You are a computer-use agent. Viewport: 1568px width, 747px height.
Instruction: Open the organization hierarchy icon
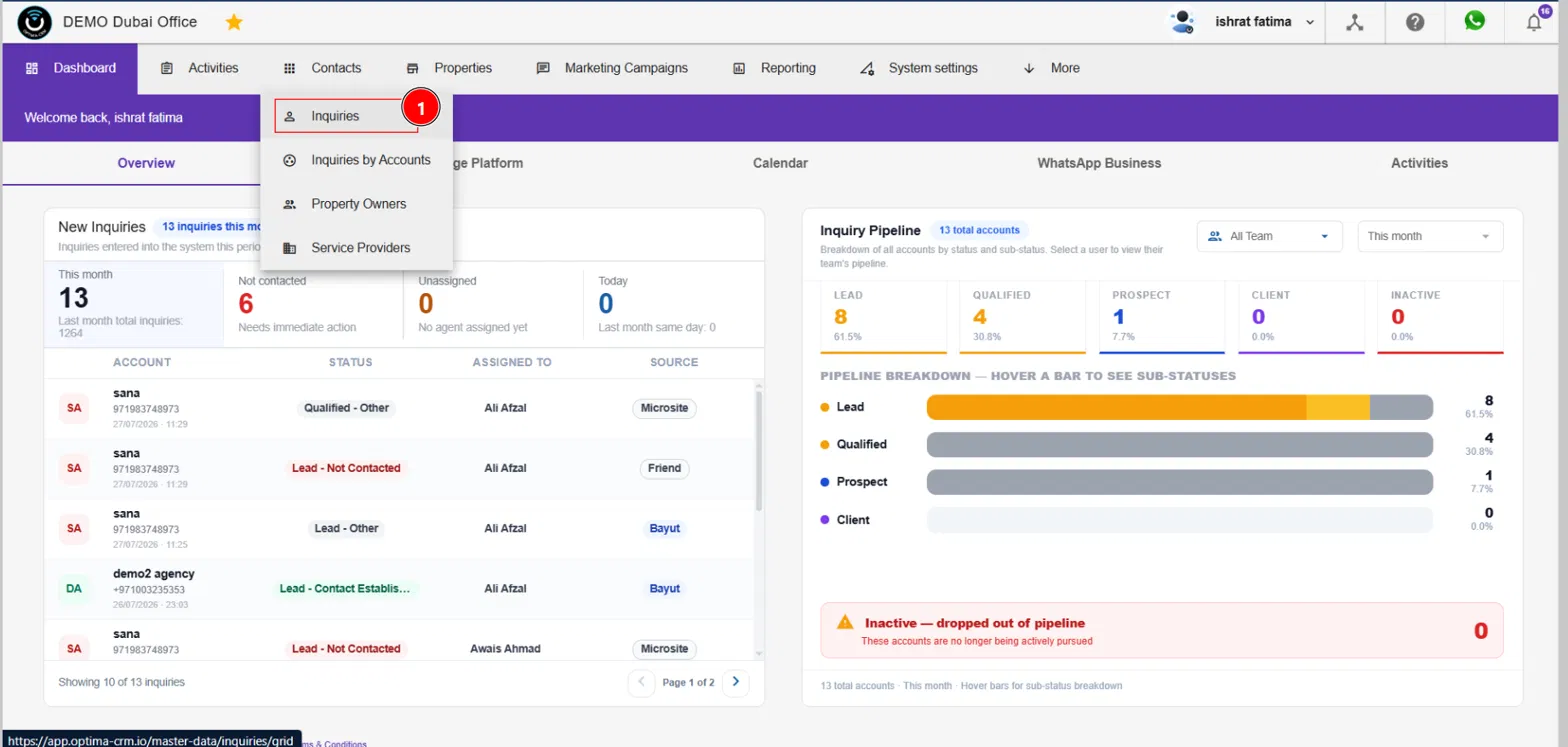[1355, 22]
